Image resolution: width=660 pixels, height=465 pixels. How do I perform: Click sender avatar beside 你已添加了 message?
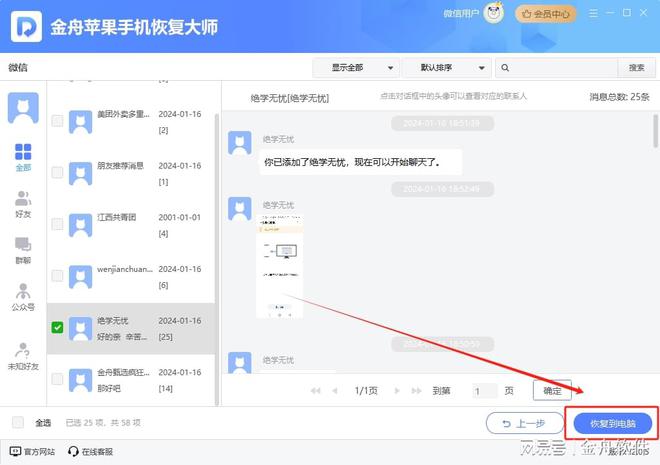240,143
